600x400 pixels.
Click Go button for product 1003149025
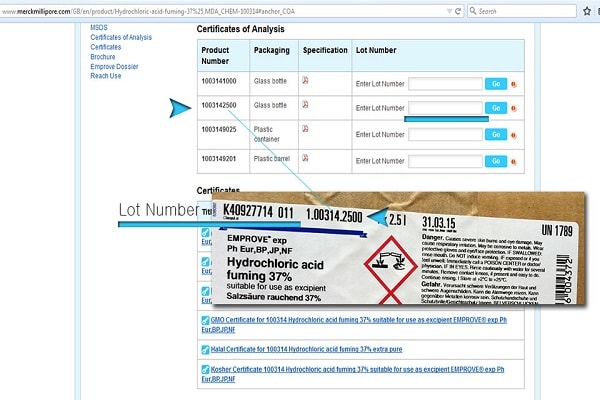point(496,134)
